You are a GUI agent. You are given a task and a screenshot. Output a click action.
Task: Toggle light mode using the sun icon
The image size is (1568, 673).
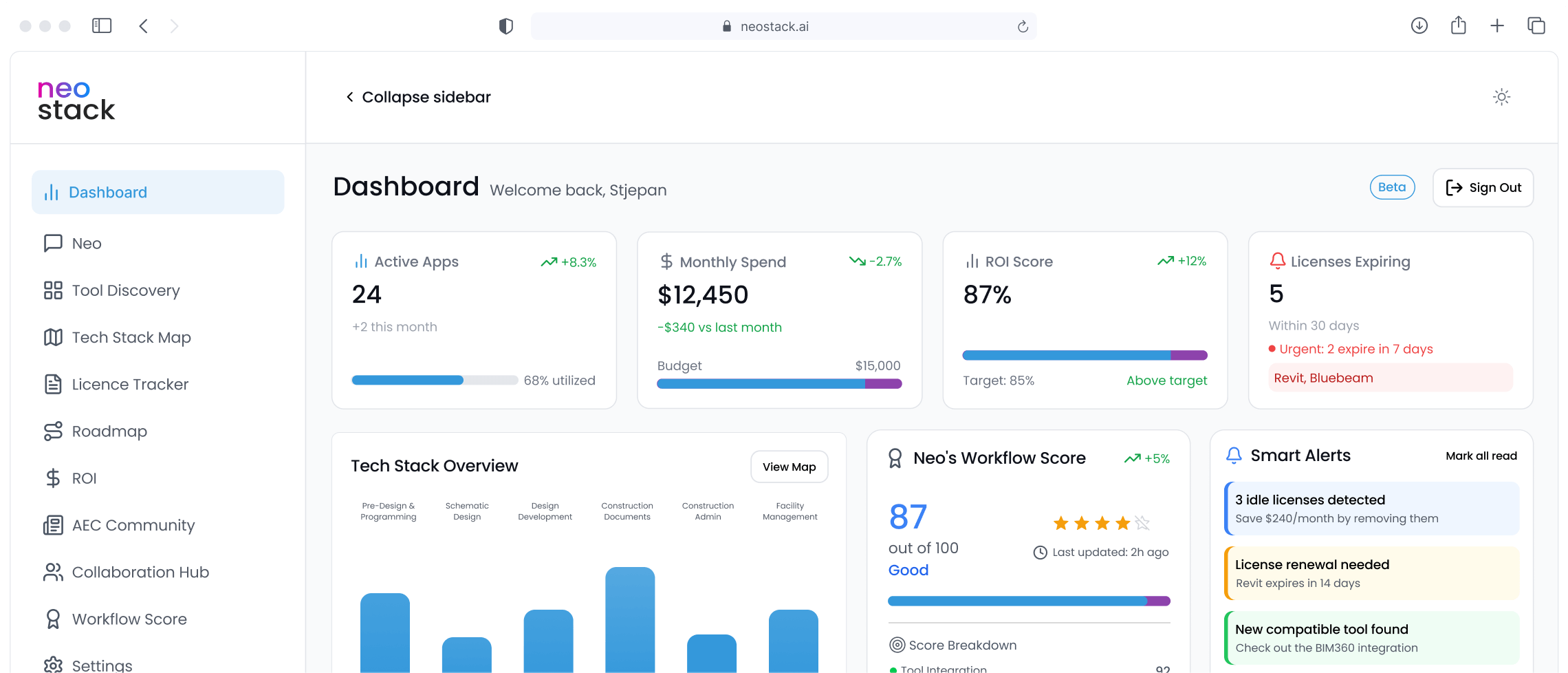pos(1502,97)
